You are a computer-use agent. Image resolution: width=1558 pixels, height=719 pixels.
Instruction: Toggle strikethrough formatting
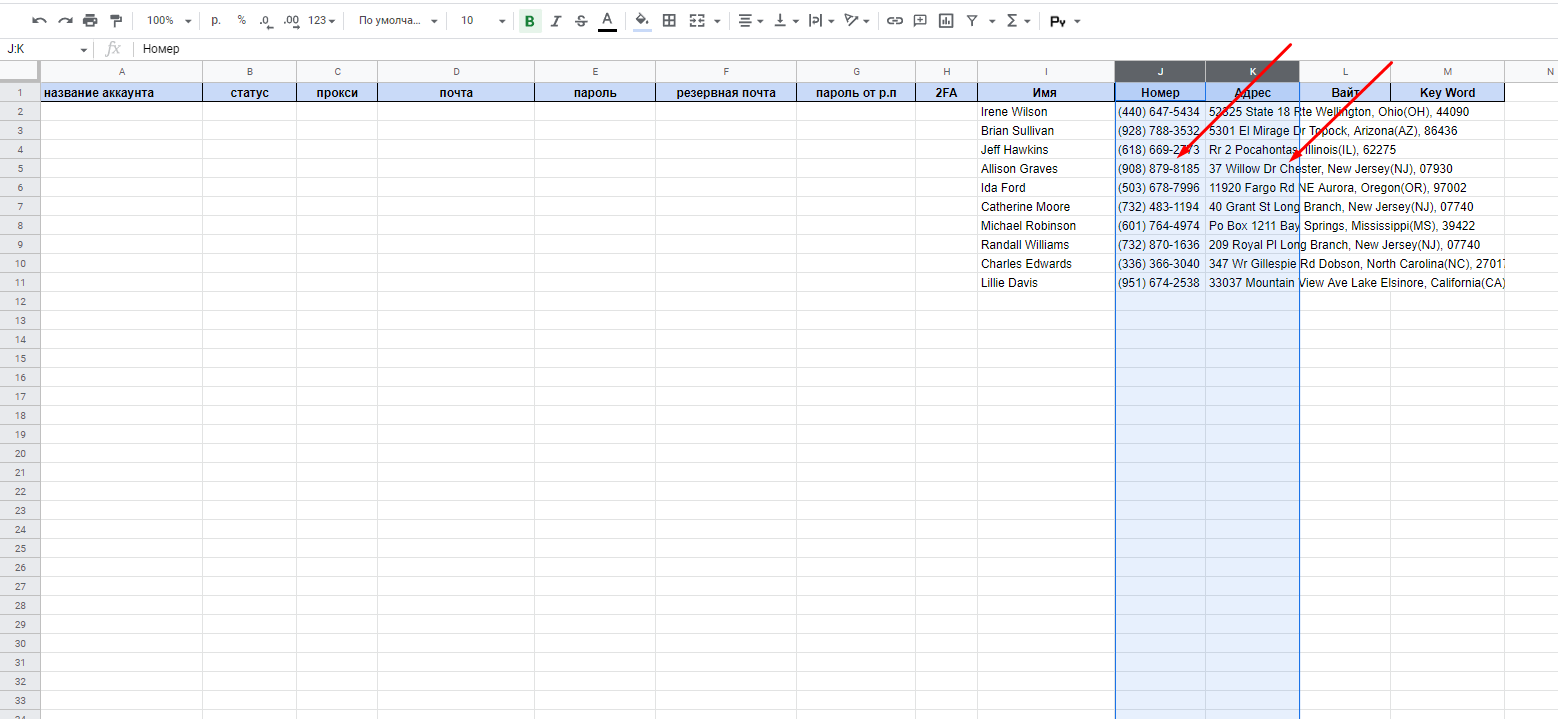[x=581, y=20]
